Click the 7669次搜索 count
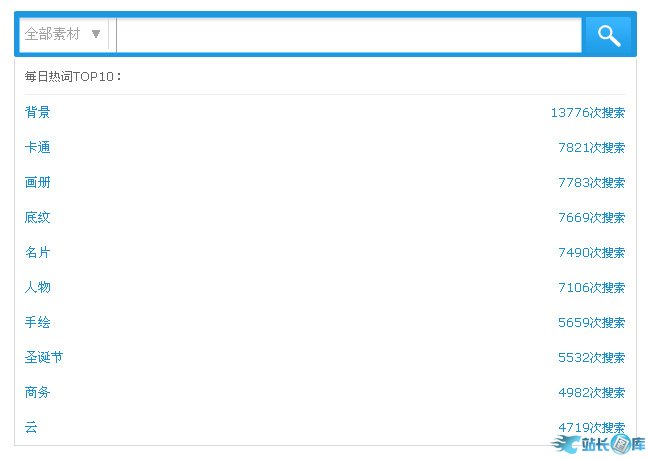Screen dimensions: 650x460 (x=591, y=218)
